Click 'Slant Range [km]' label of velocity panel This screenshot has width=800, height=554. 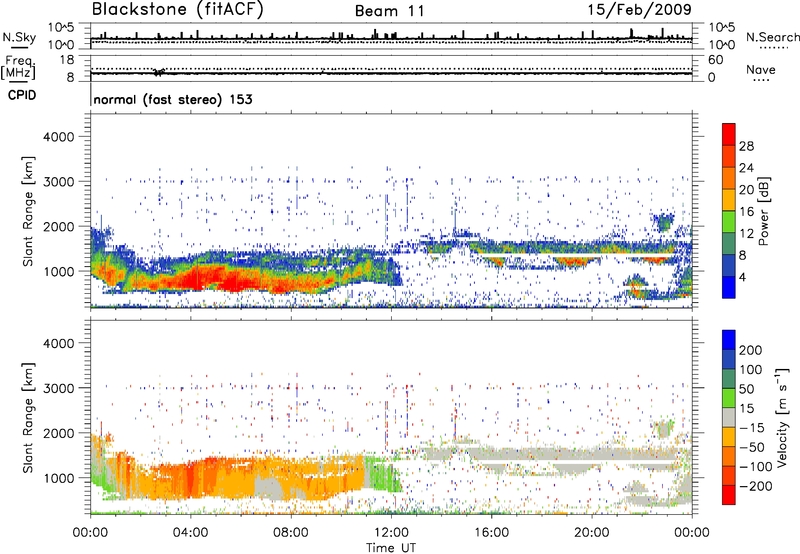pyautogui.click(x=28, y=418)
